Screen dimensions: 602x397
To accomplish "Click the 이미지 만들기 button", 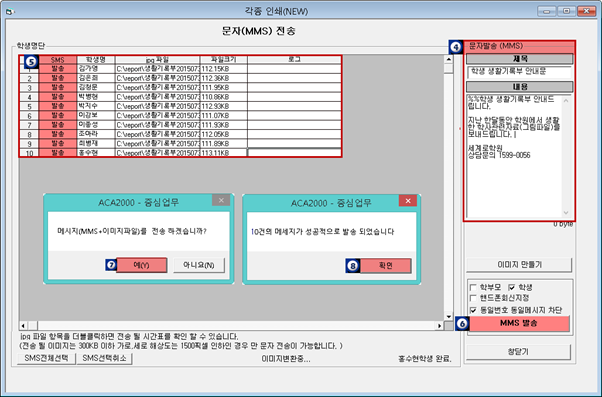I will pos(519,265).
